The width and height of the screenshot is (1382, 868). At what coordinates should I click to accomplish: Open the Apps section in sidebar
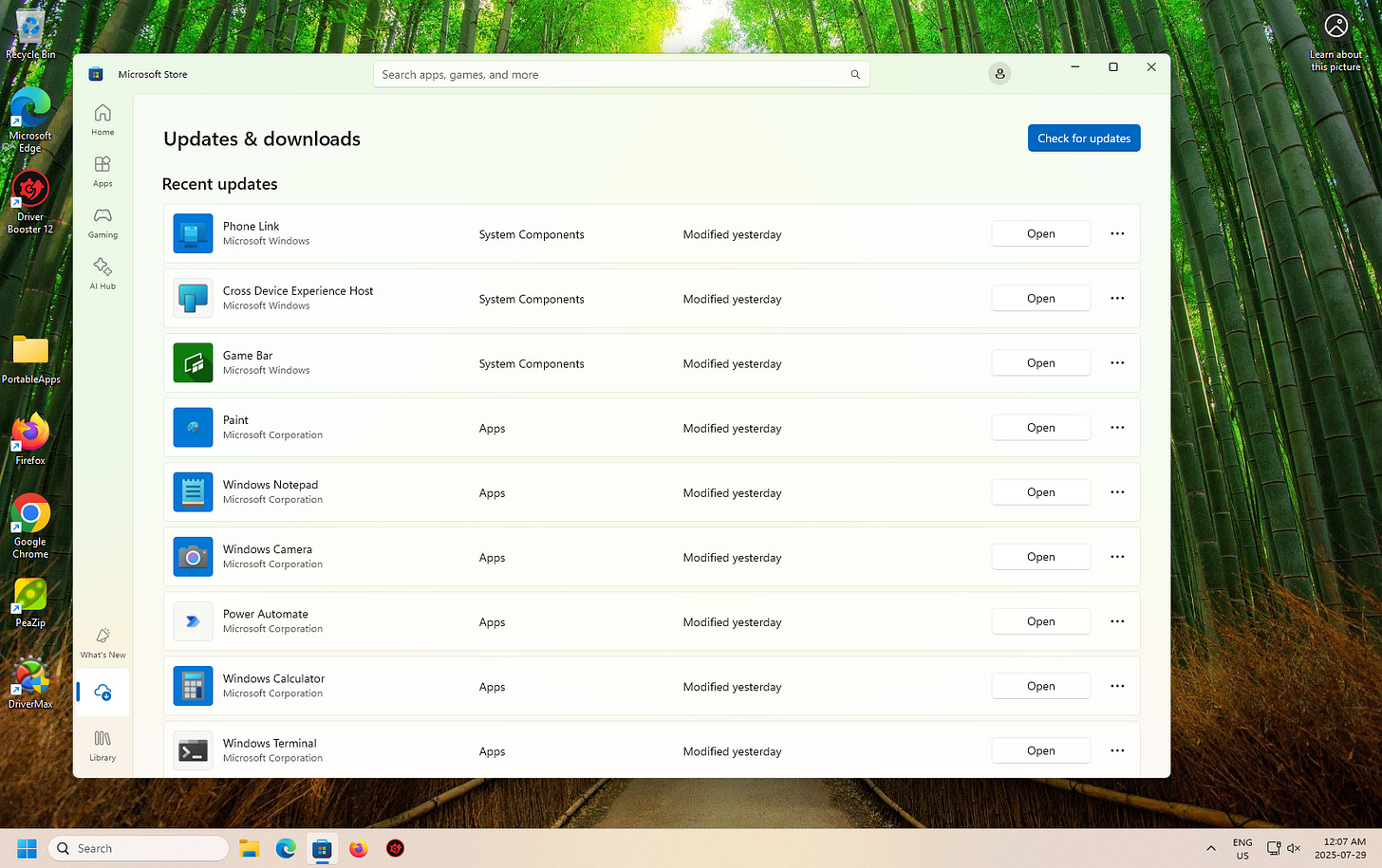coord(103,171)
